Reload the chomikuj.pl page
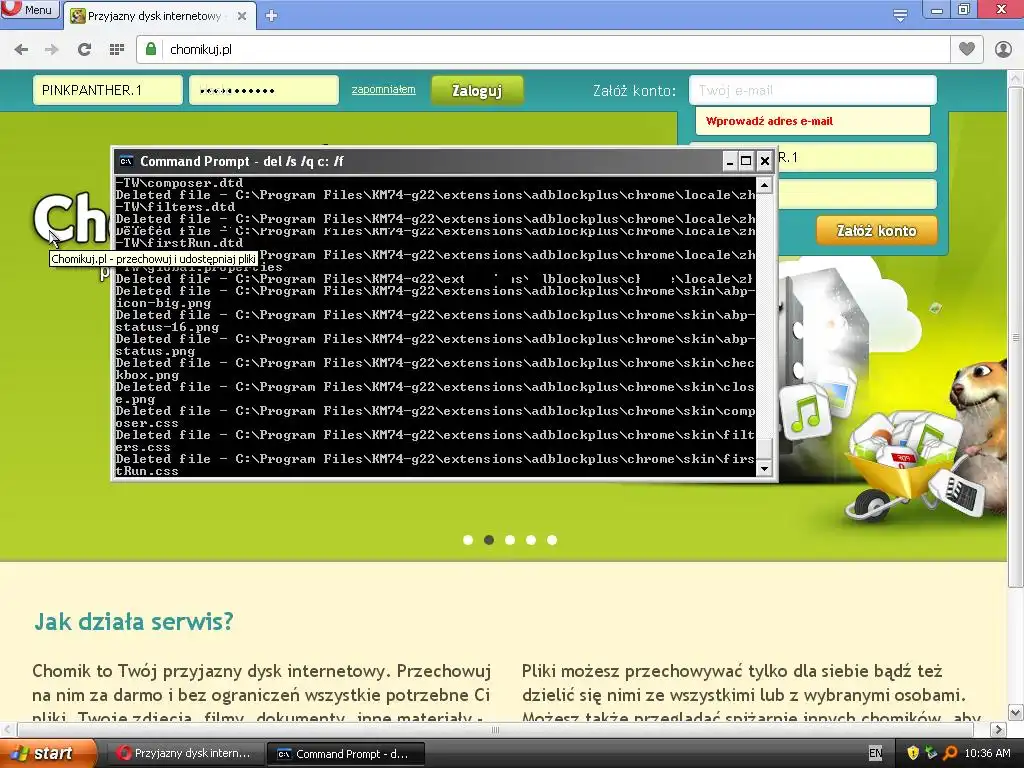 point(84,49)
